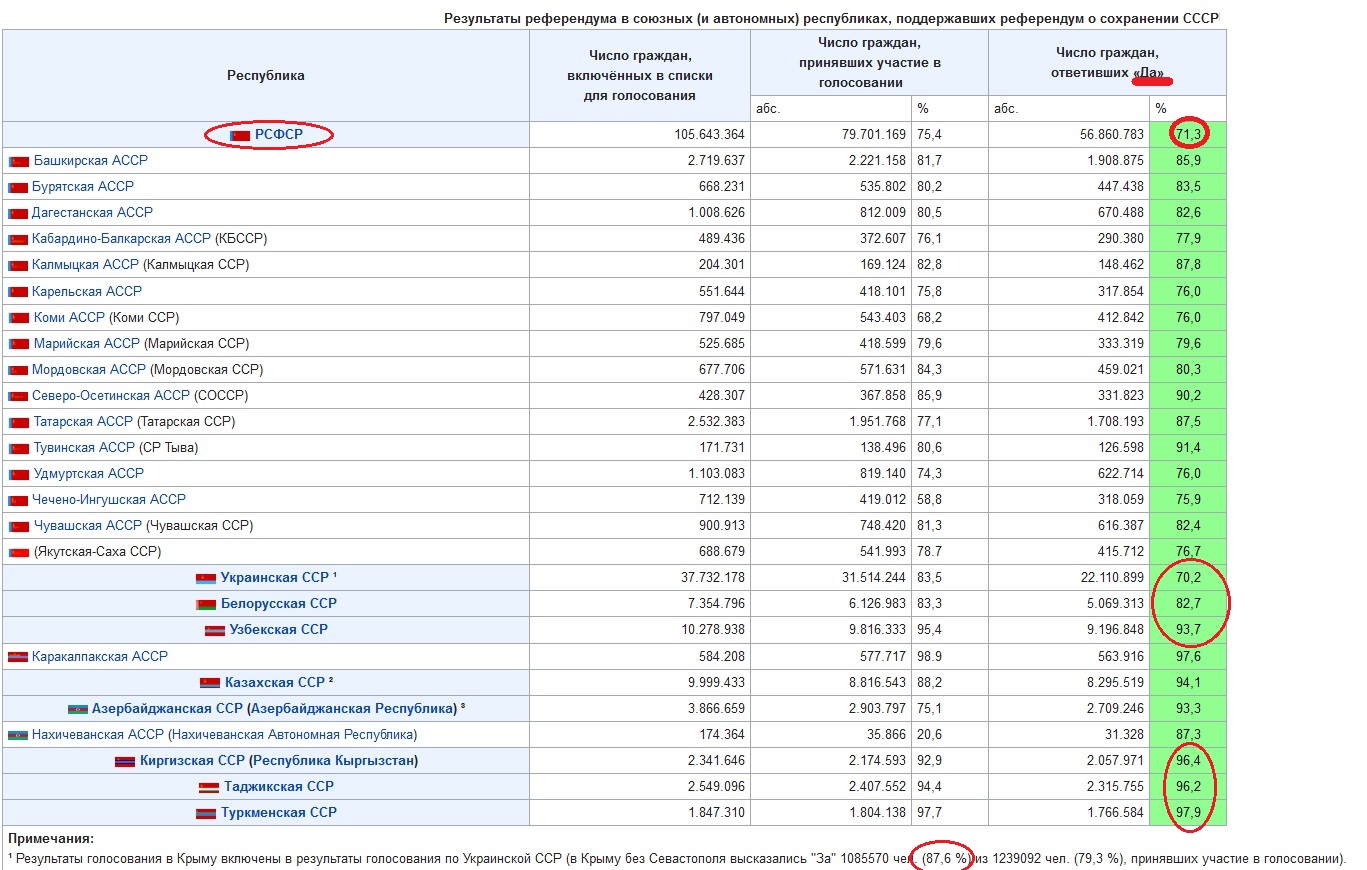Click the Ukrainian SSR flag icon
The width and height of the screenshot is (1367, 870).
pyautogui.click(x=206, y=578)
